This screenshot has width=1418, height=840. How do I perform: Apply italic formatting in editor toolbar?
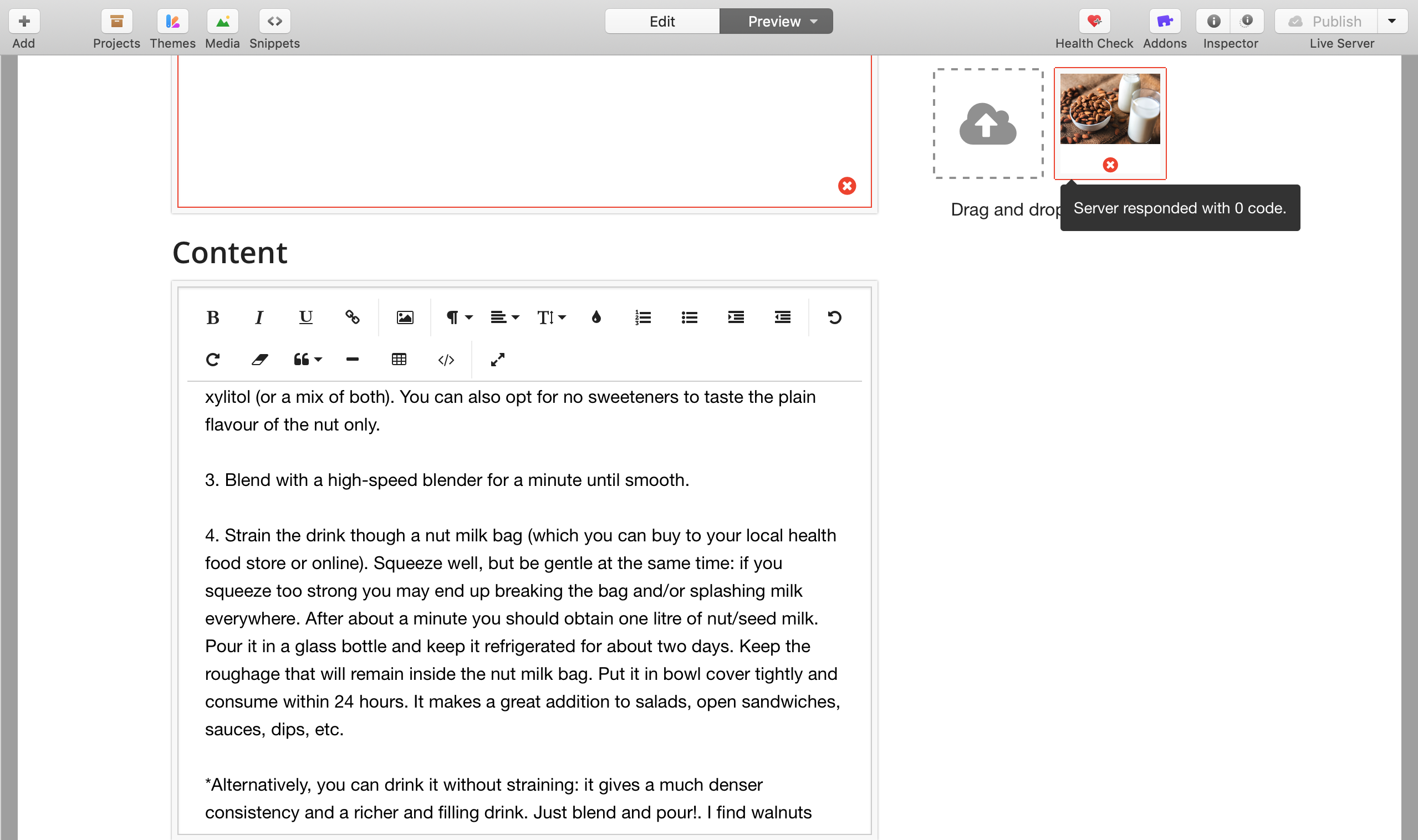259,317
